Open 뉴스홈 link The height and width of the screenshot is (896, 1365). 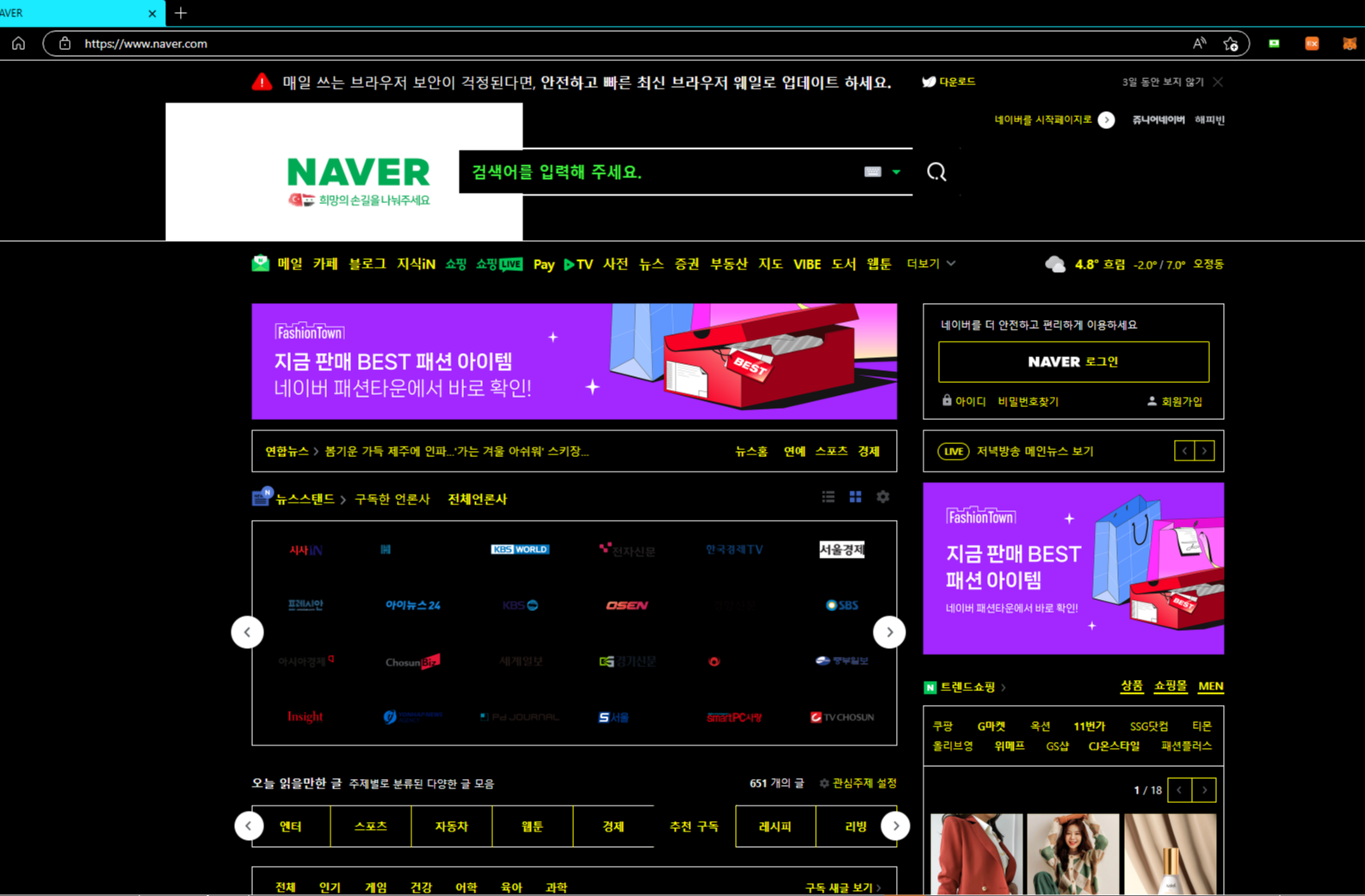pos(751,451)
